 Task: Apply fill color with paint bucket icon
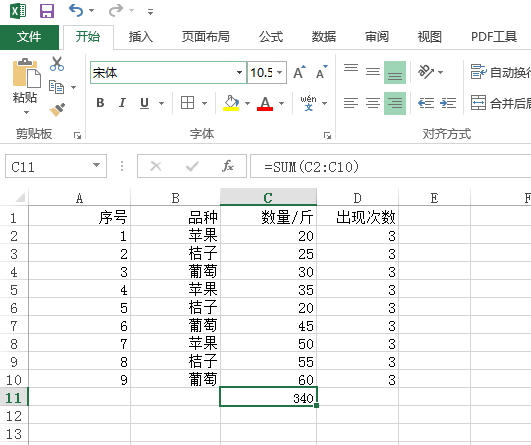(x=231, y=103)
